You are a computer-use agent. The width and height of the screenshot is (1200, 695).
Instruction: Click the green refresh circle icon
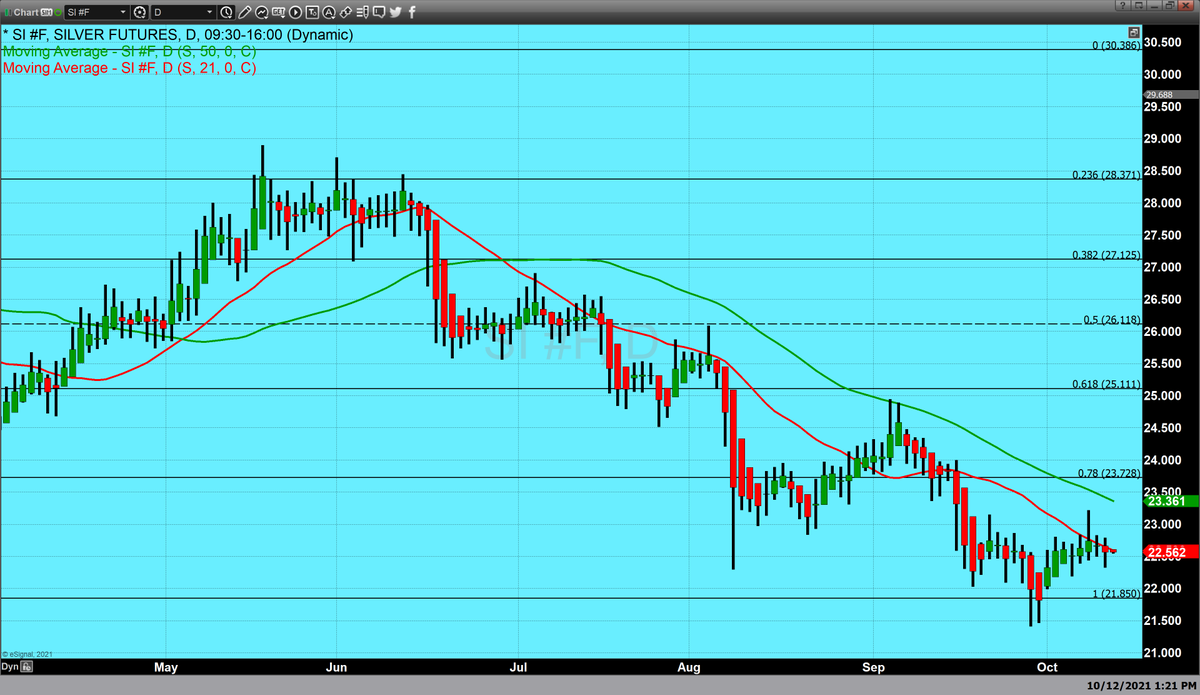[x=58, y=12]
